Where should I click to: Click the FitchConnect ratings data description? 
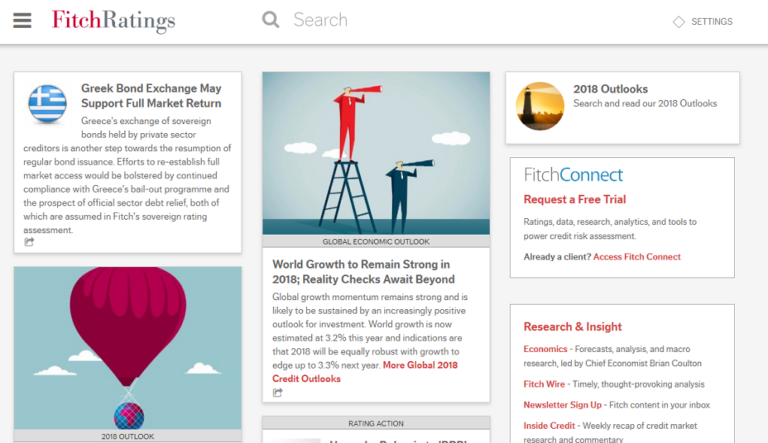[x=610, y=229]
